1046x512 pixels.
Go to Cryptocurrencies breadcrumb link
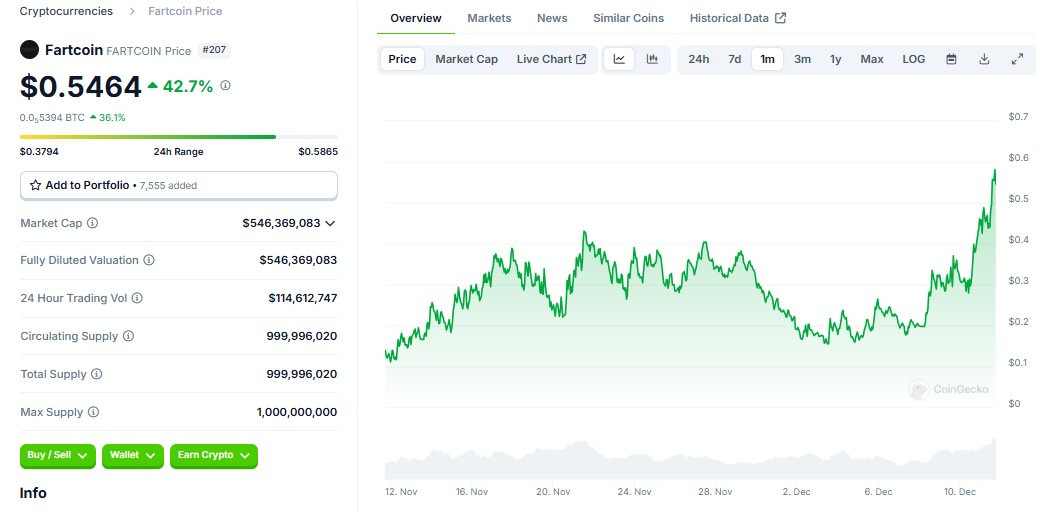point(66,11)
